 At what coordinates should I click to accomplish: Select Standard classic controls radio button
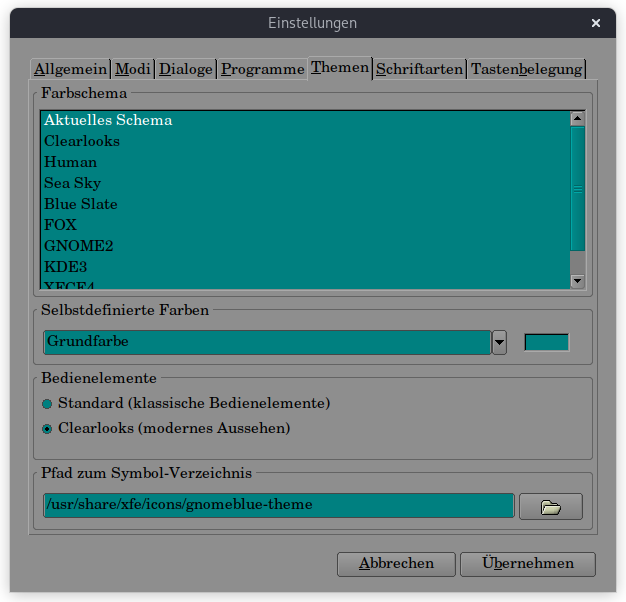pos(47,404)
